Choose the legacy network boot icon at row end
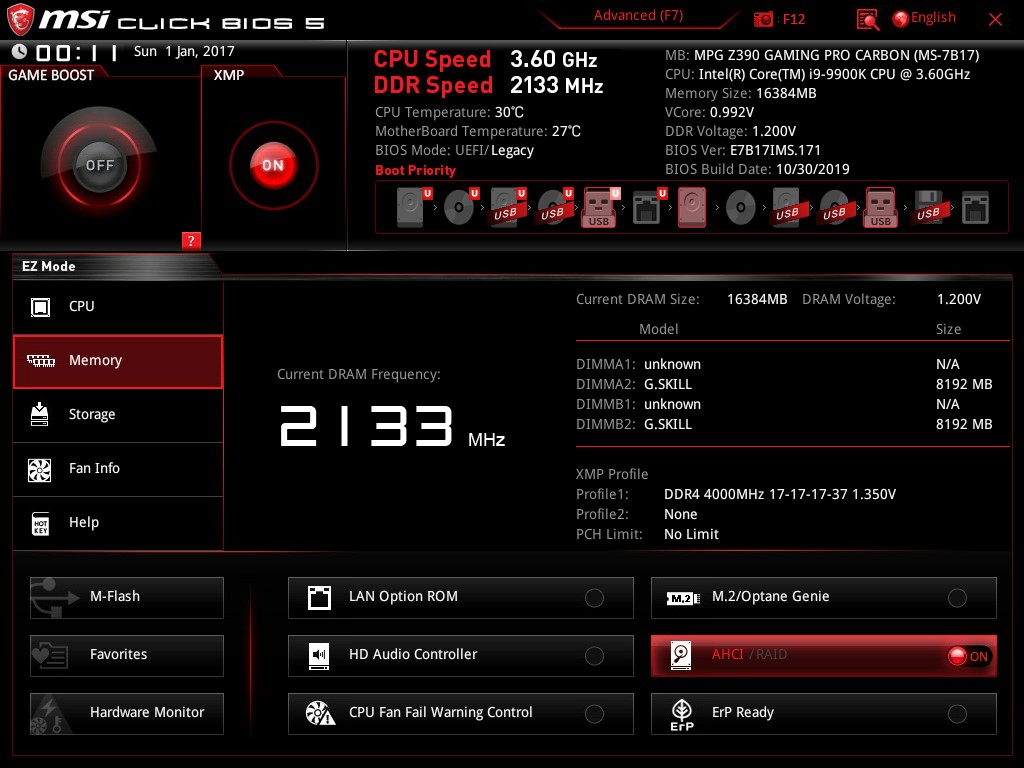 click(975, 208)
